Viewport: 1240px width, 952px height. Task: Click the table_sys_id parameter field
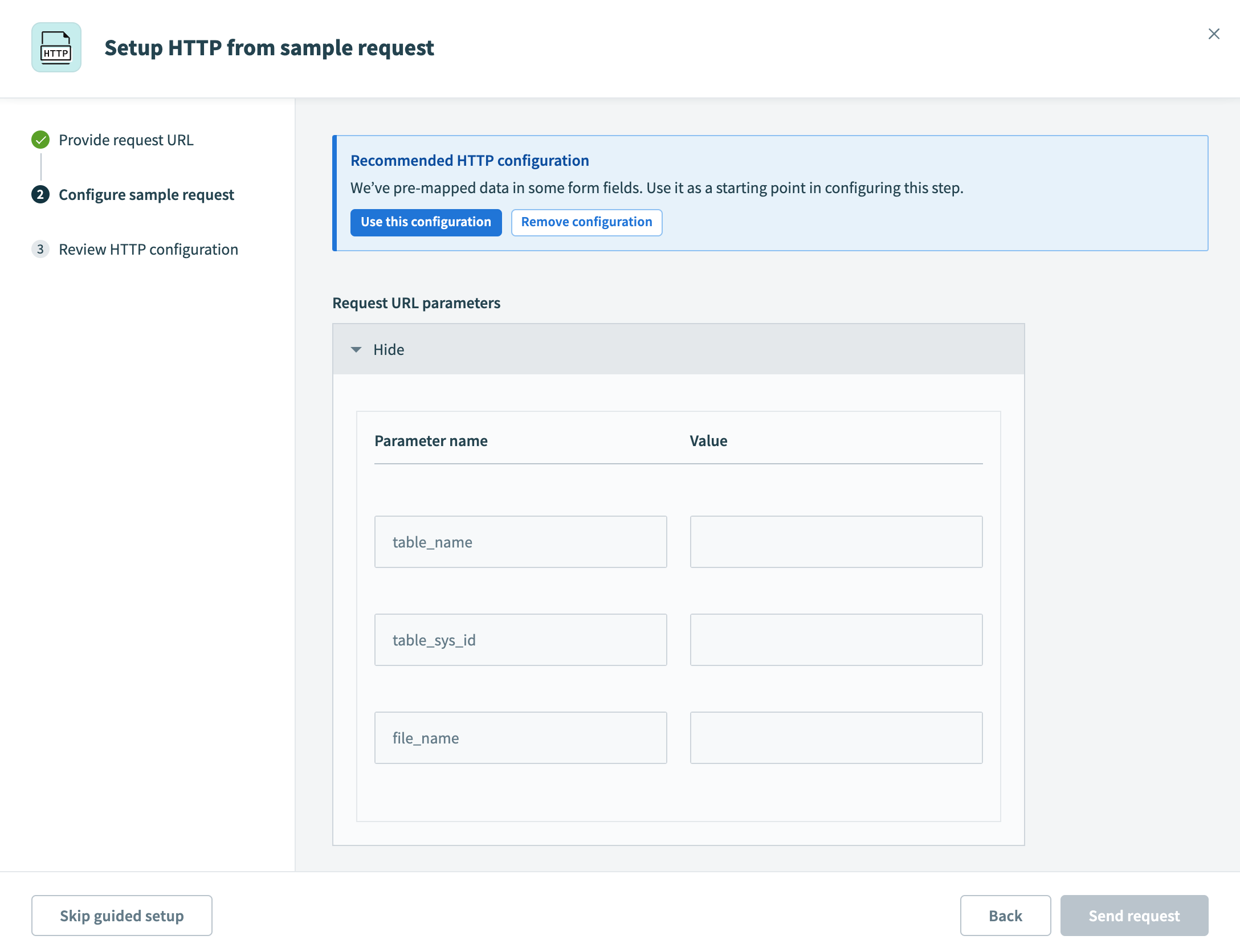[520, 639]
